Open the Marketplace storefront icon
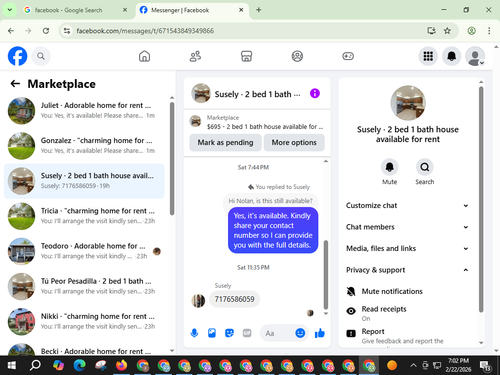The width and height of the screenshot is (500, 375). (246, 56)
